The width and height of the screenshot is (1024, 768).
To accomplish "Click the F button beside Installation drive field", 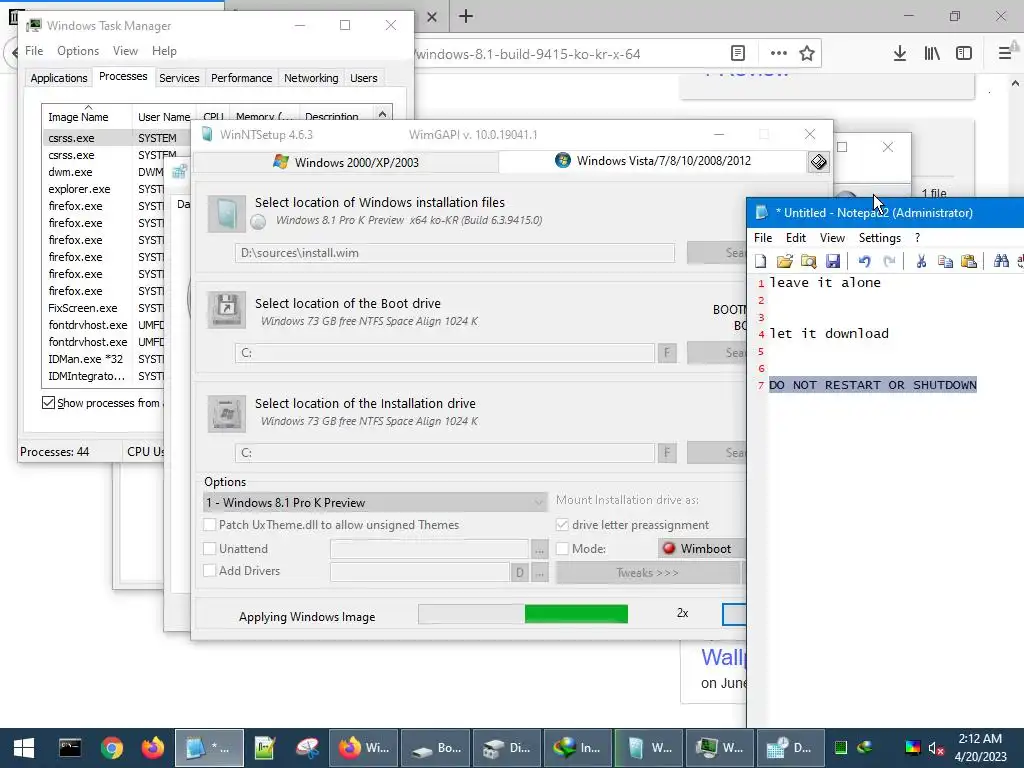I will 667,453.
